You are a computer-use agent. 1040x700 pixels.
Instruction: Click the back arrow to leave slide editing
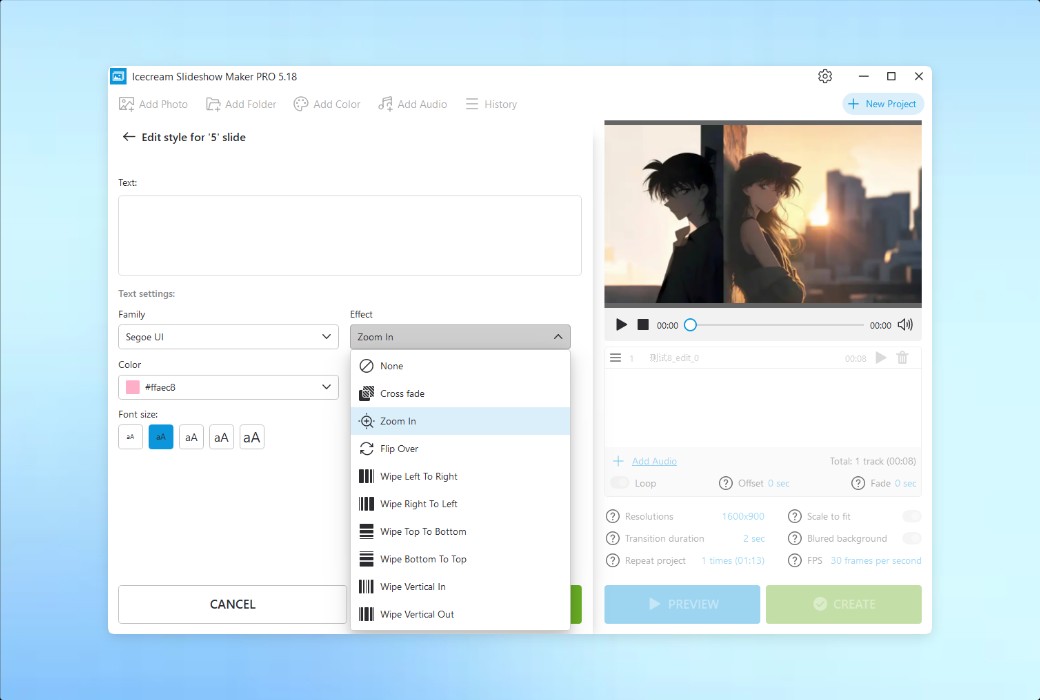129,137
